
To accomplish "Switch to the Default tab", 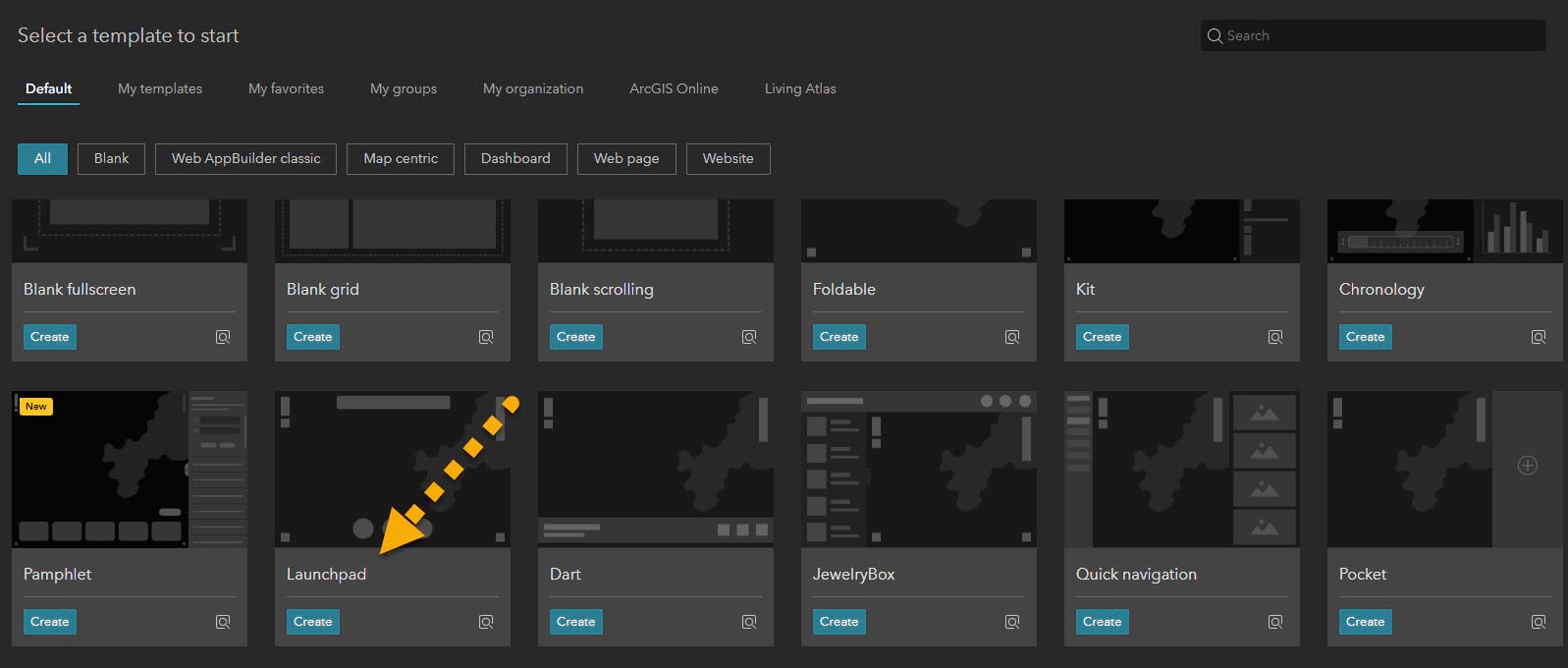I will pos(48,88).
